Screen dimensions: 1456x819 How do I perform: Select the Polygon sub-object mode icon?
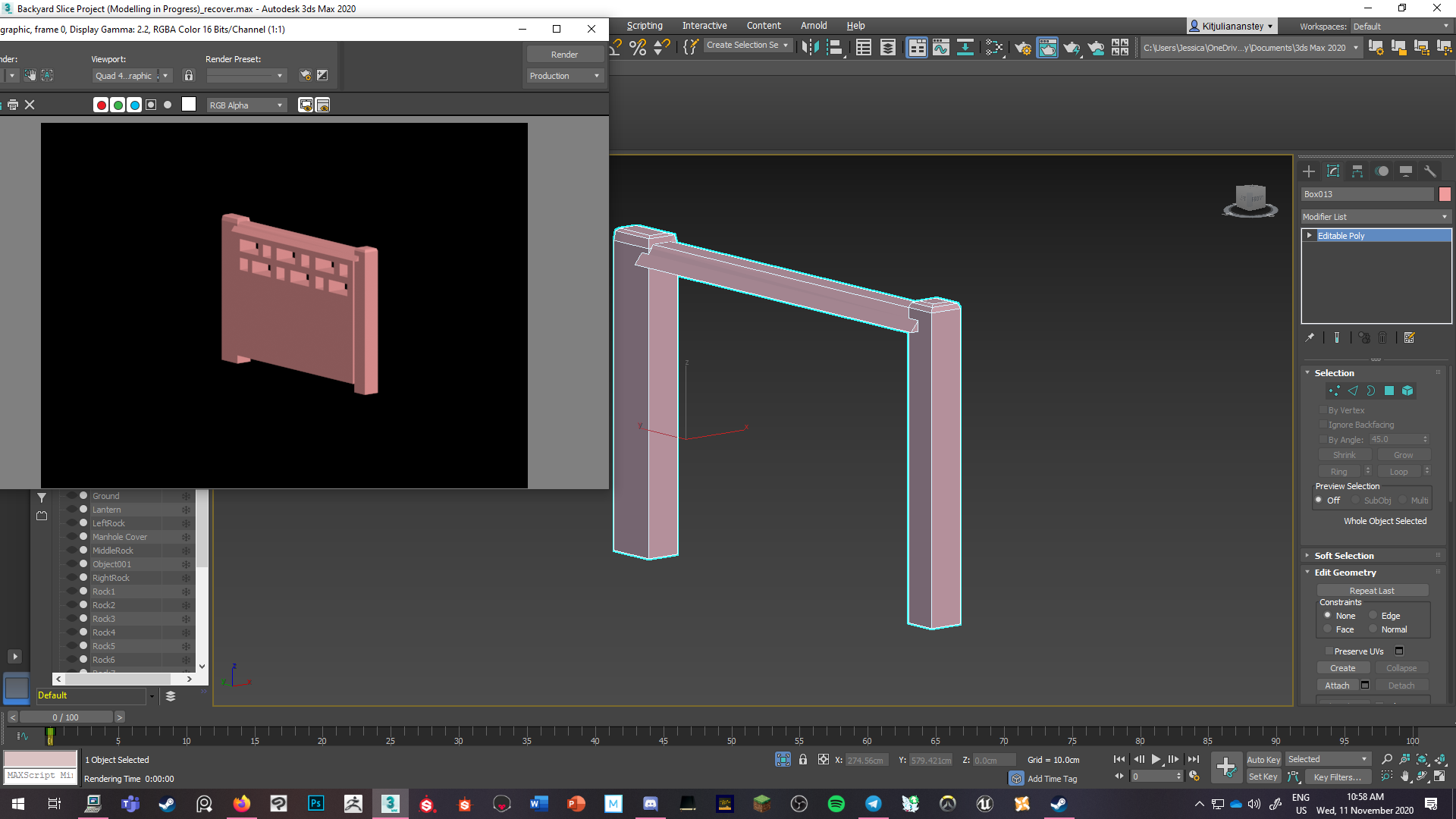point(1389,391)
